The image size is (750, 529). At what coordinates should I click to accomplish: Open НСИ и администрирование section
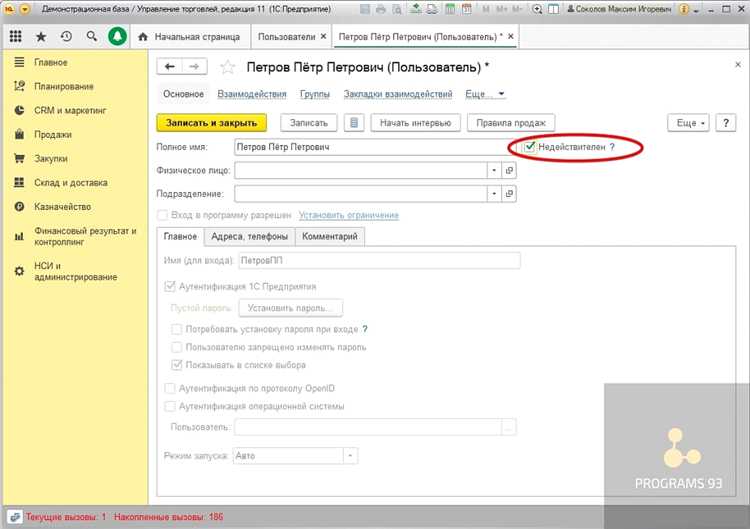(x=75, y=271)
